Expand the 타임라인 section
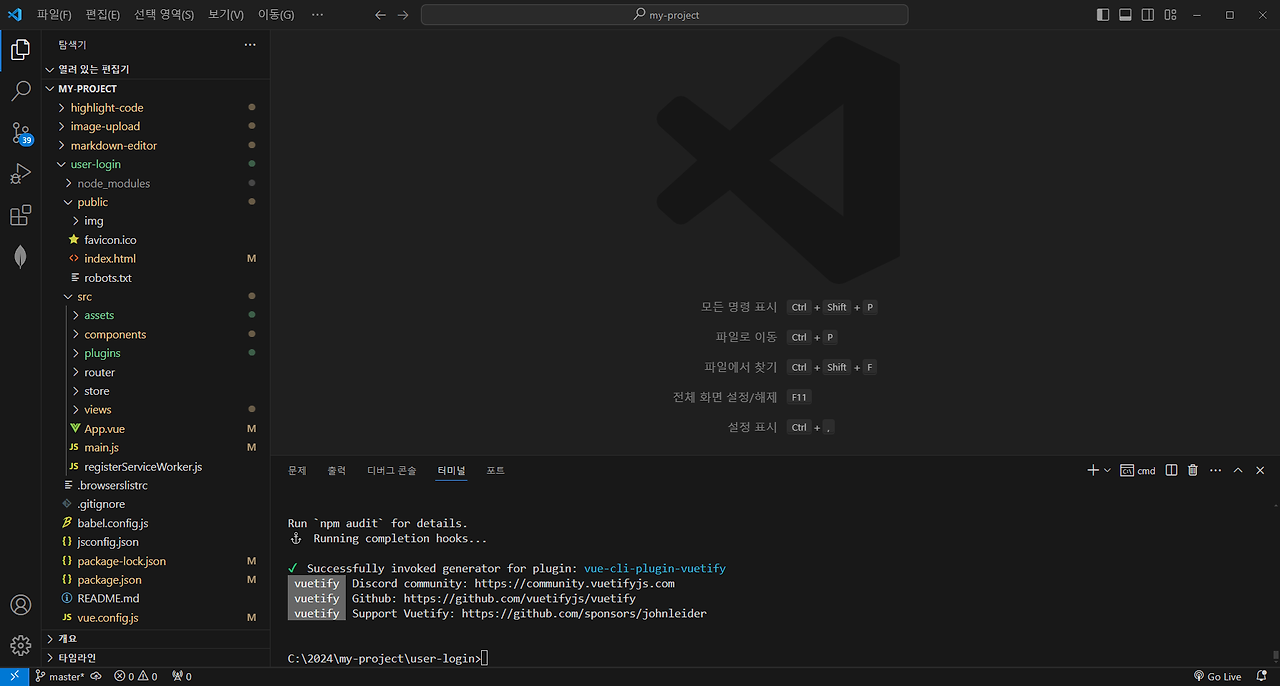This screenshot has height=686, width=1280. coord(155,657)
